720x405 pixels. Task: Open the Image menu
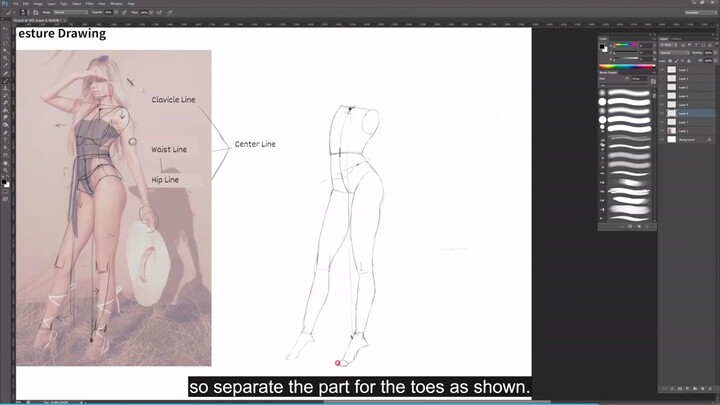tap(38, 4)
